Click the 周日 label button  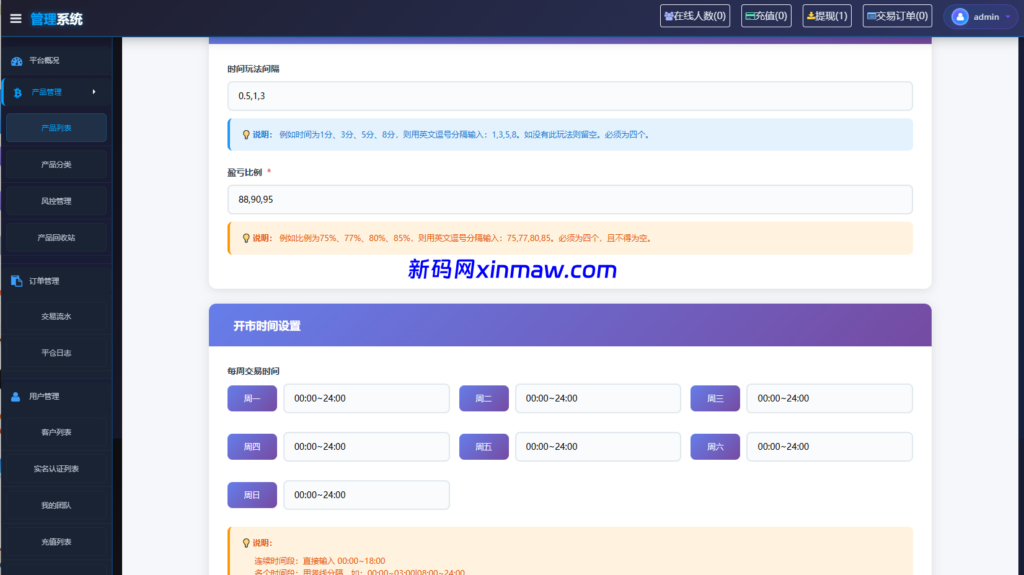(252, 495)
